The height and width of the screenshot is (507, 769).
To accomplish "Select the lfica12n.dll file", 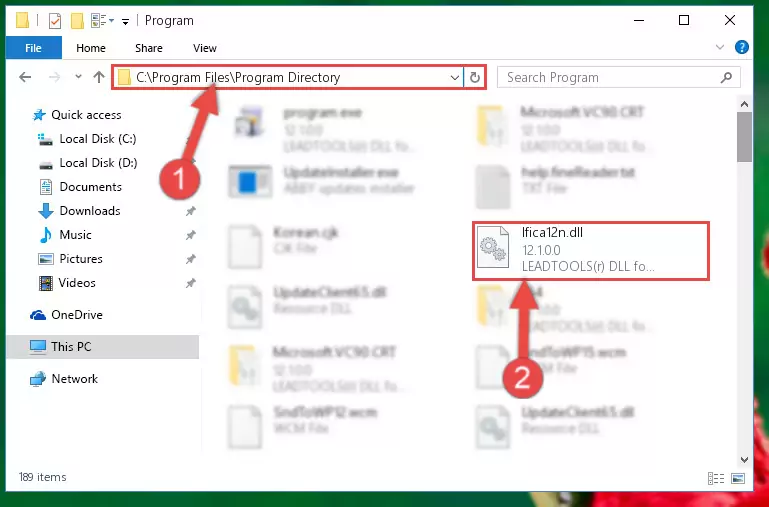I will 591,251.
